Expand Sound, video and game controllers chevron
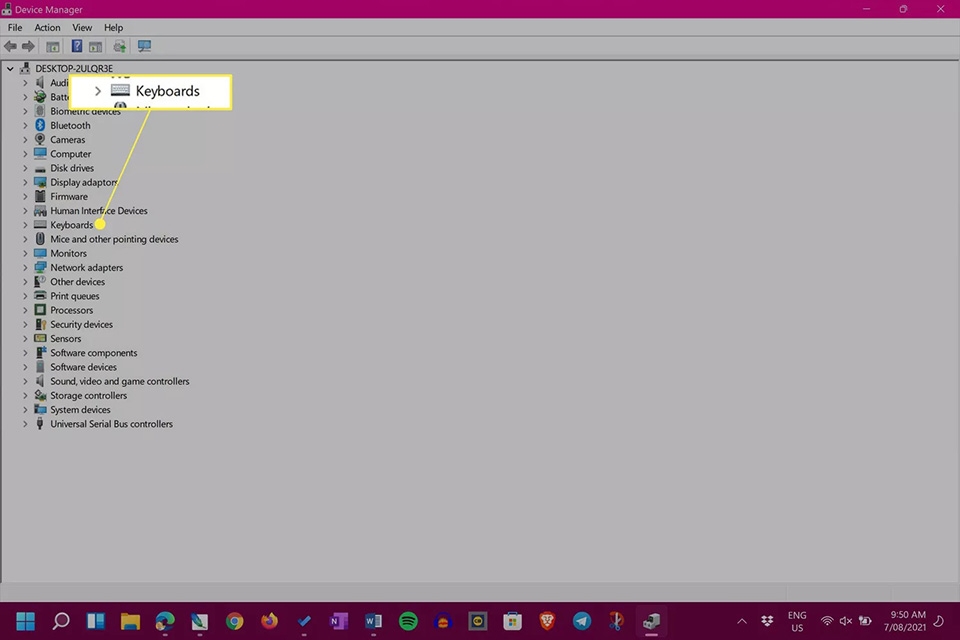The height and width of the screenshot is (640, 960). coord(25,382)
